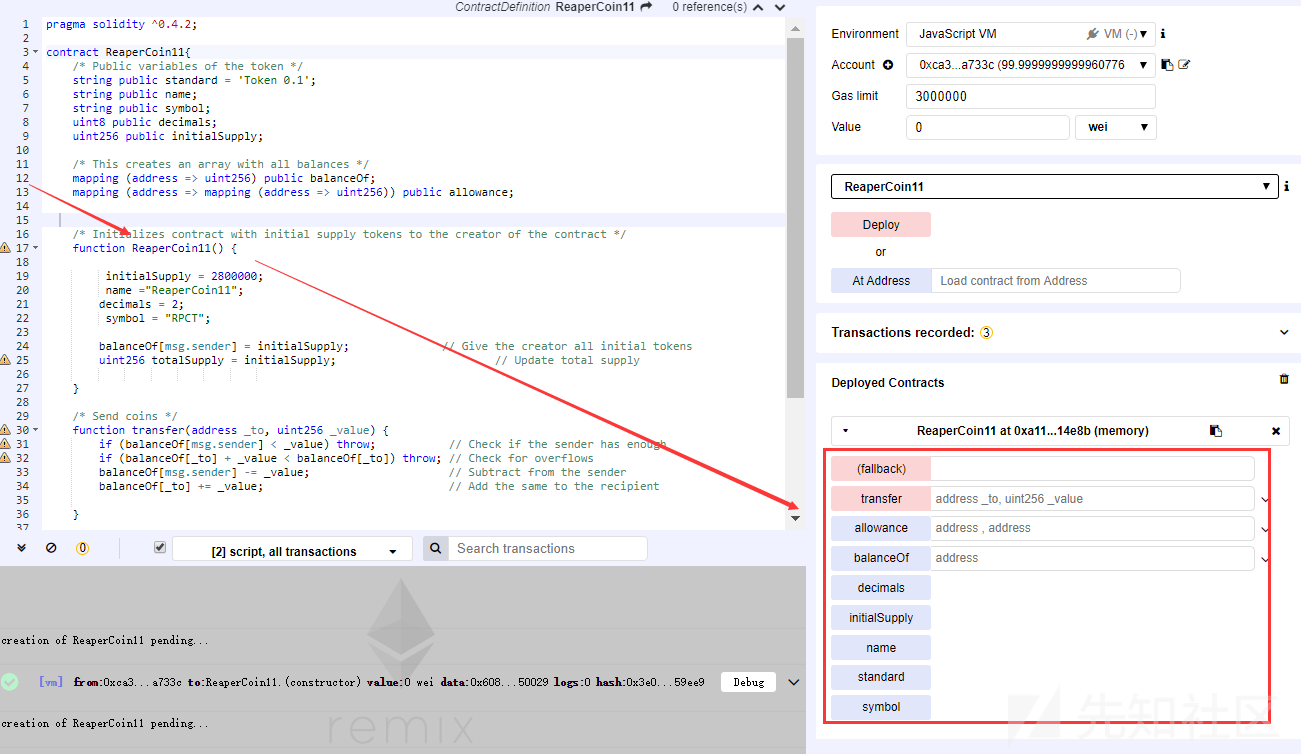1301x754 pixels.
Task: Expand balanceOf function parameters chevron
Action: point(1265,559)
